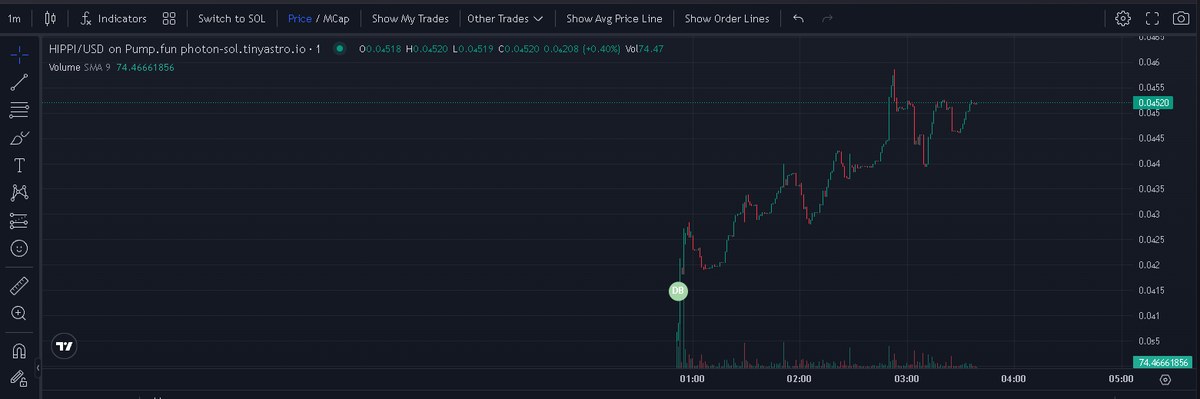Toggle magnet snapping mode
1200x399 pixels.
19,351
